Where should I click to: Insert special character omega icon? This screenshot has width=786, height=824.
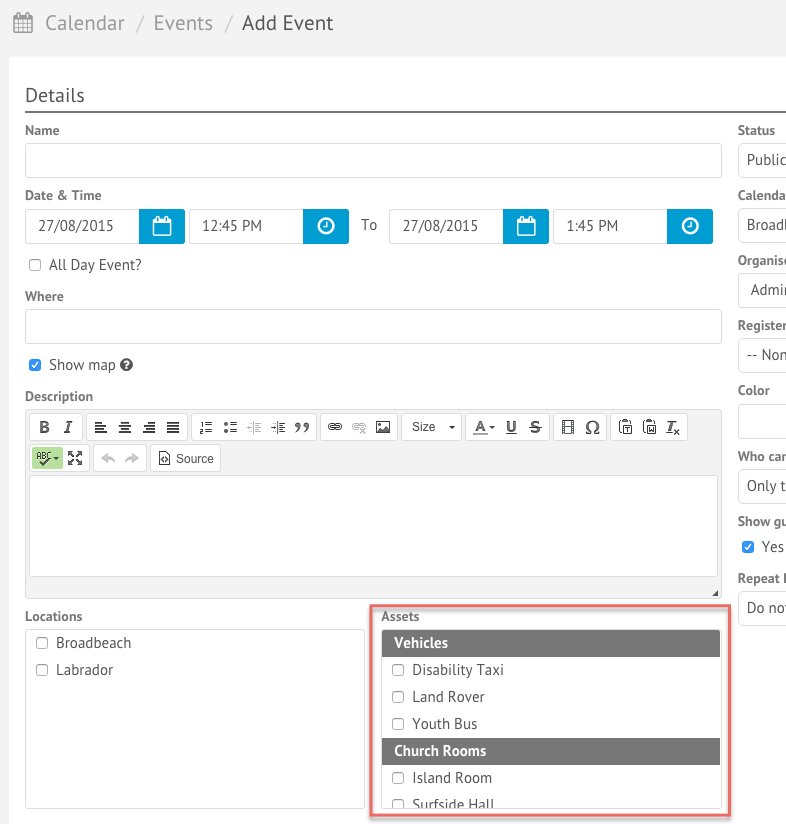(x=592, y=427)
